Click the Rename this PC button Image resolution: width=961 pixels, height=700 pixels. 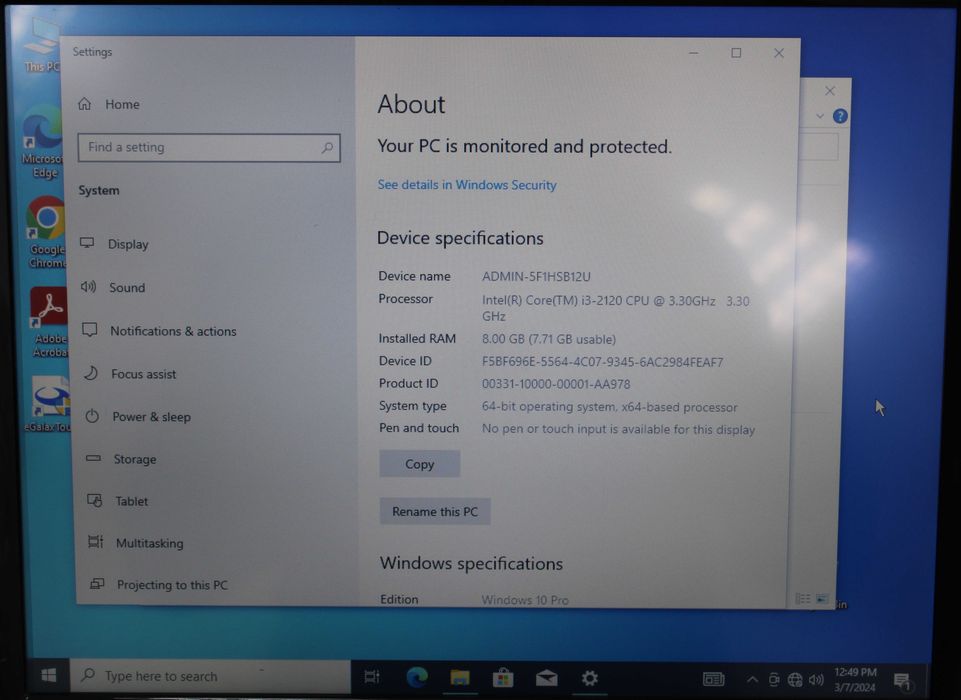pos(435,511)
